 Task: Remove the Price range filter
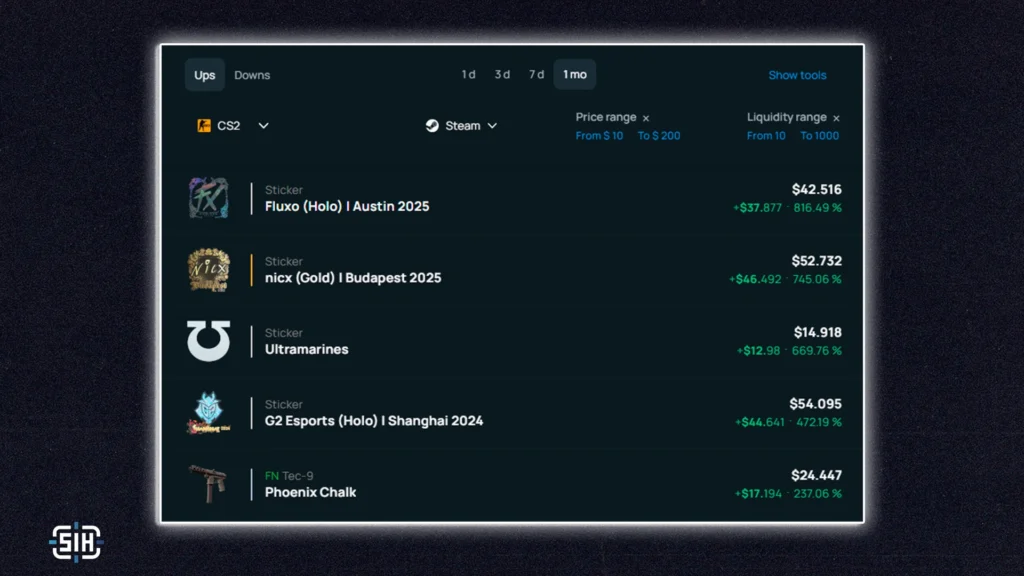point(646,118)
